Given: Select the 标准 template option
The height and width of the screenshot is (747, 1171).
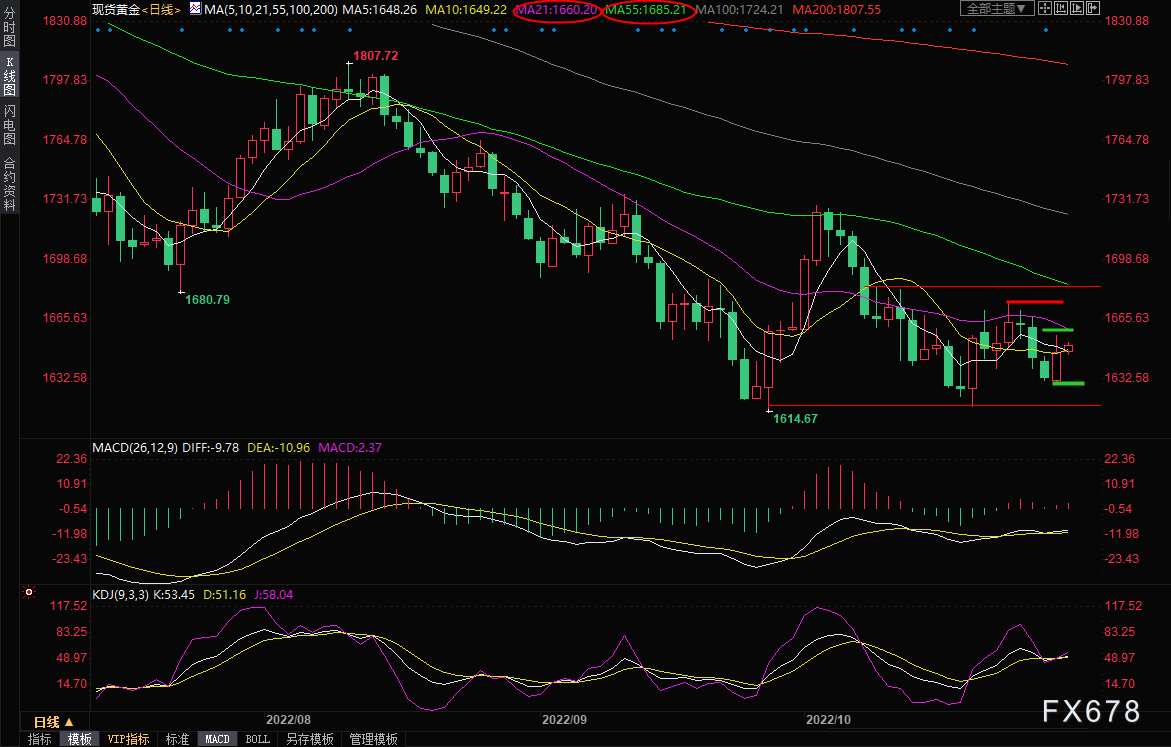Looking at the screenshot, I should coord(177,739).
